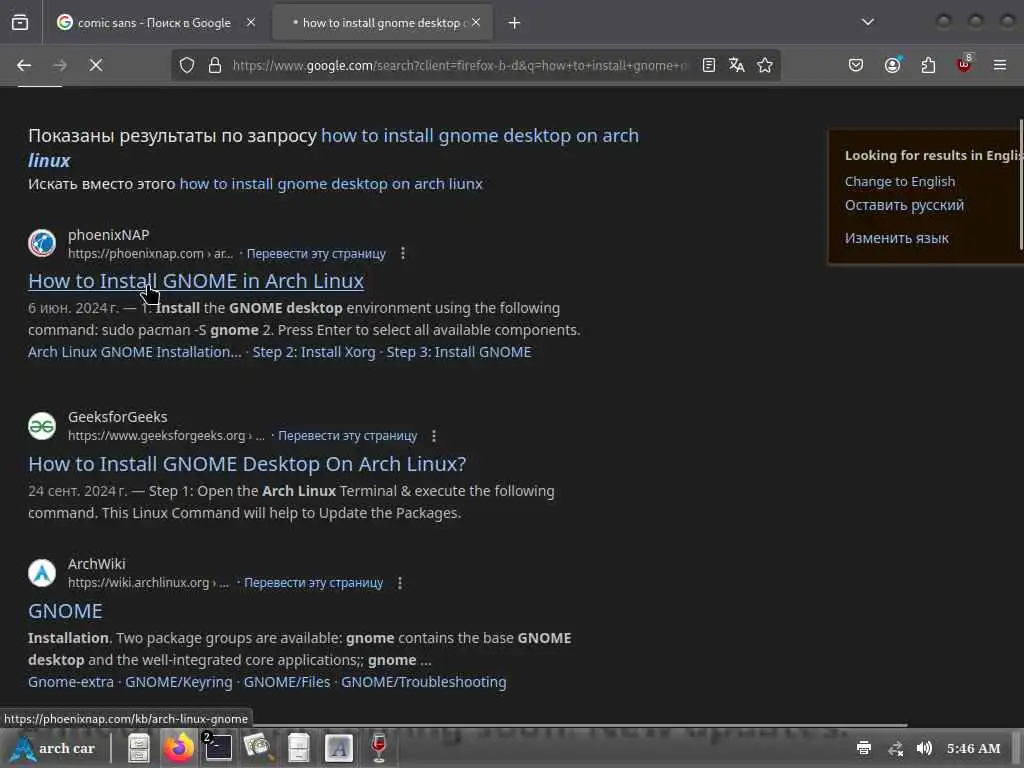
Task: Focus the google.com address bar
Action: 460,65
